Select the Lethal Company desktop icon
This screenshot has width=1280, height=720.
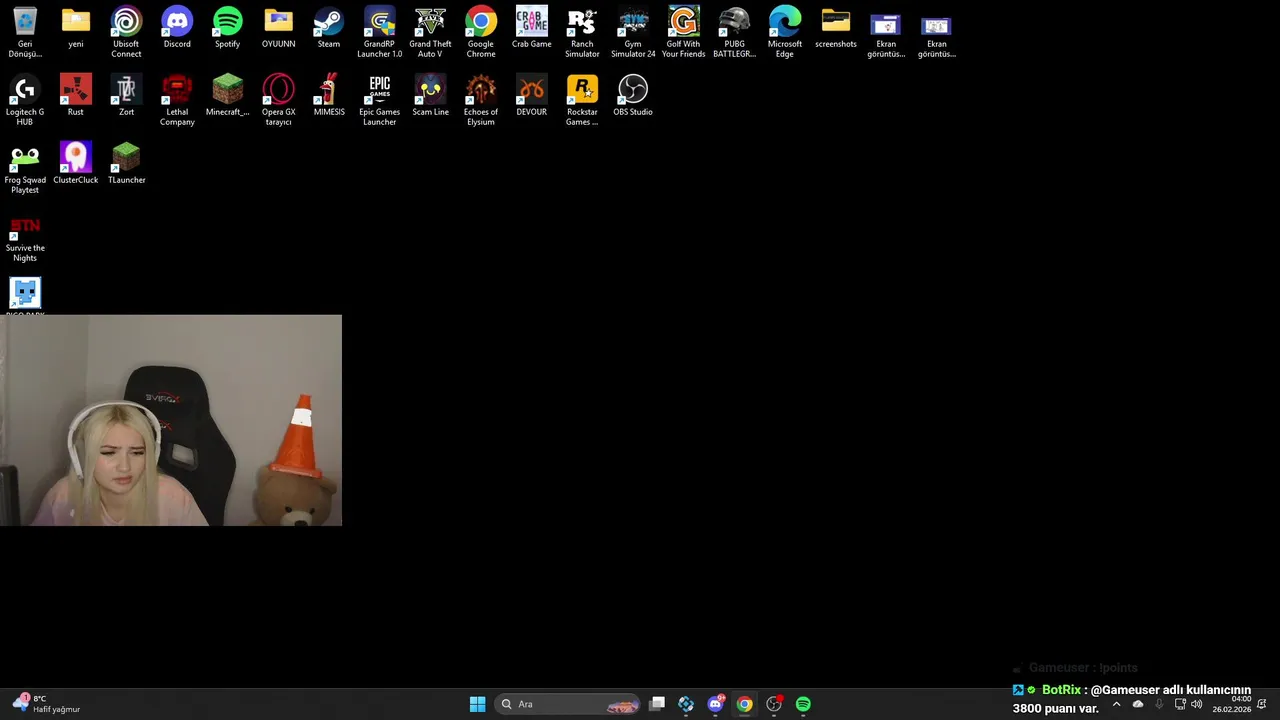[177, 100]
